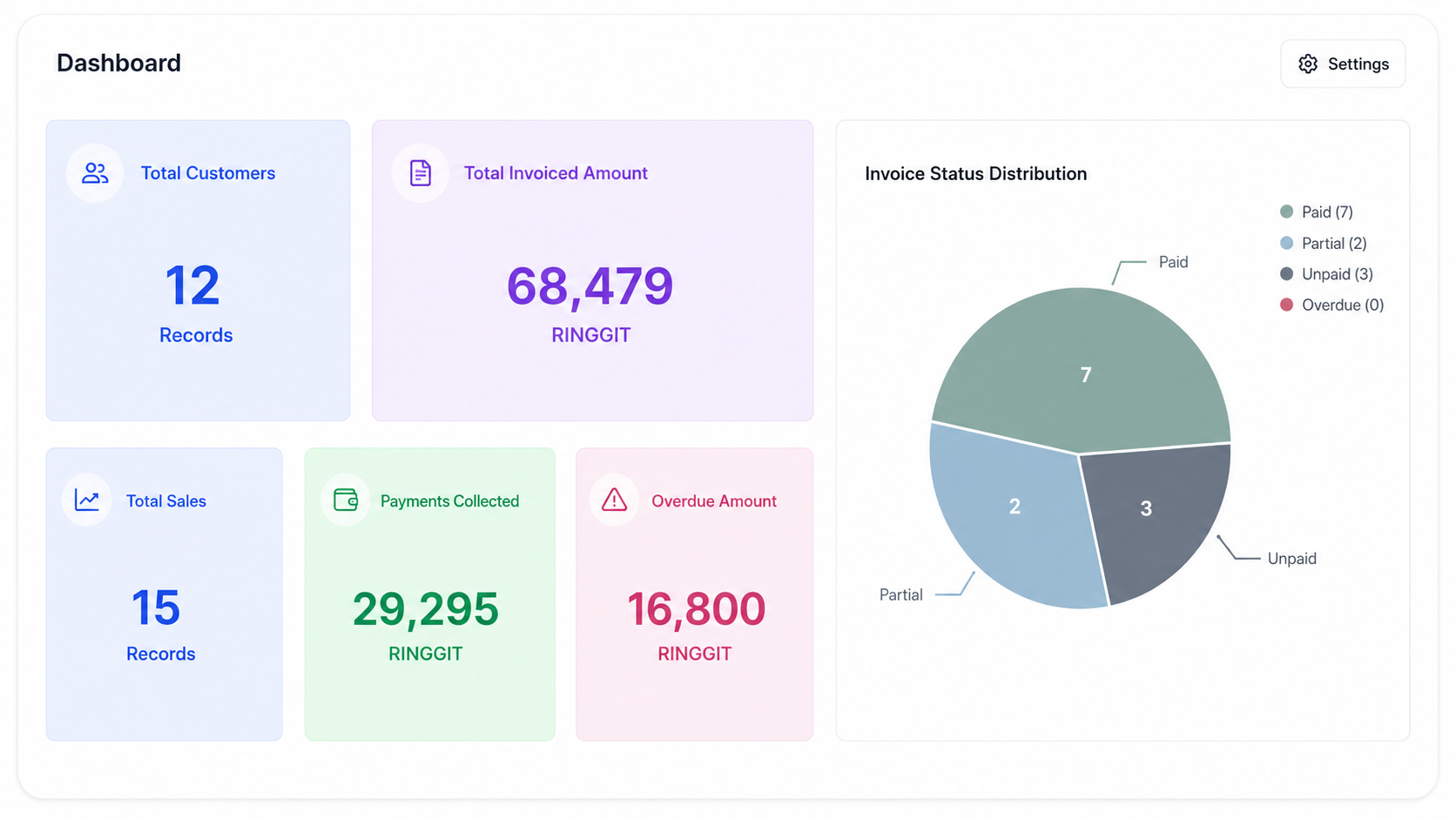Click the Total Customers label
The width and height of the screenshot is (1456, 819).
[x=208, y=173]
